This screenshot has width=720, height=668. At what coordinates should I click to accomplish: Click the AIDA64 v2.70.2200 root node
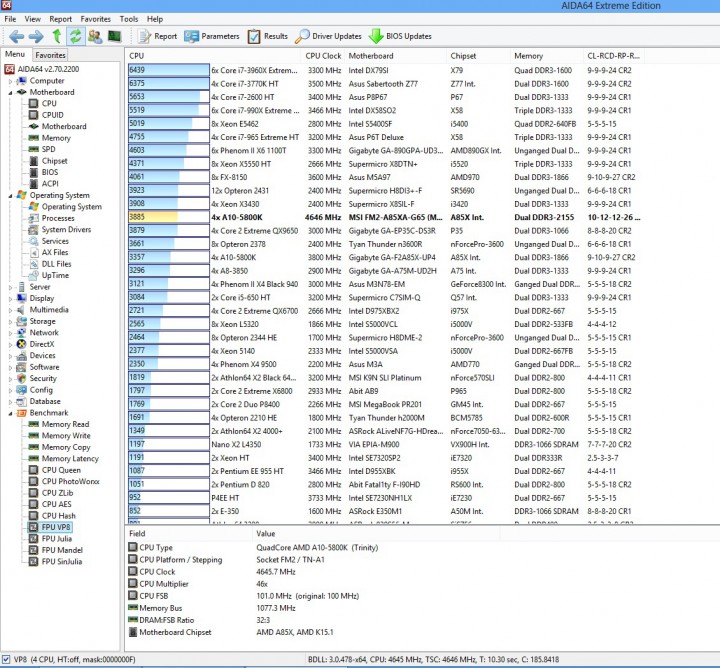[x=42, y=69]
